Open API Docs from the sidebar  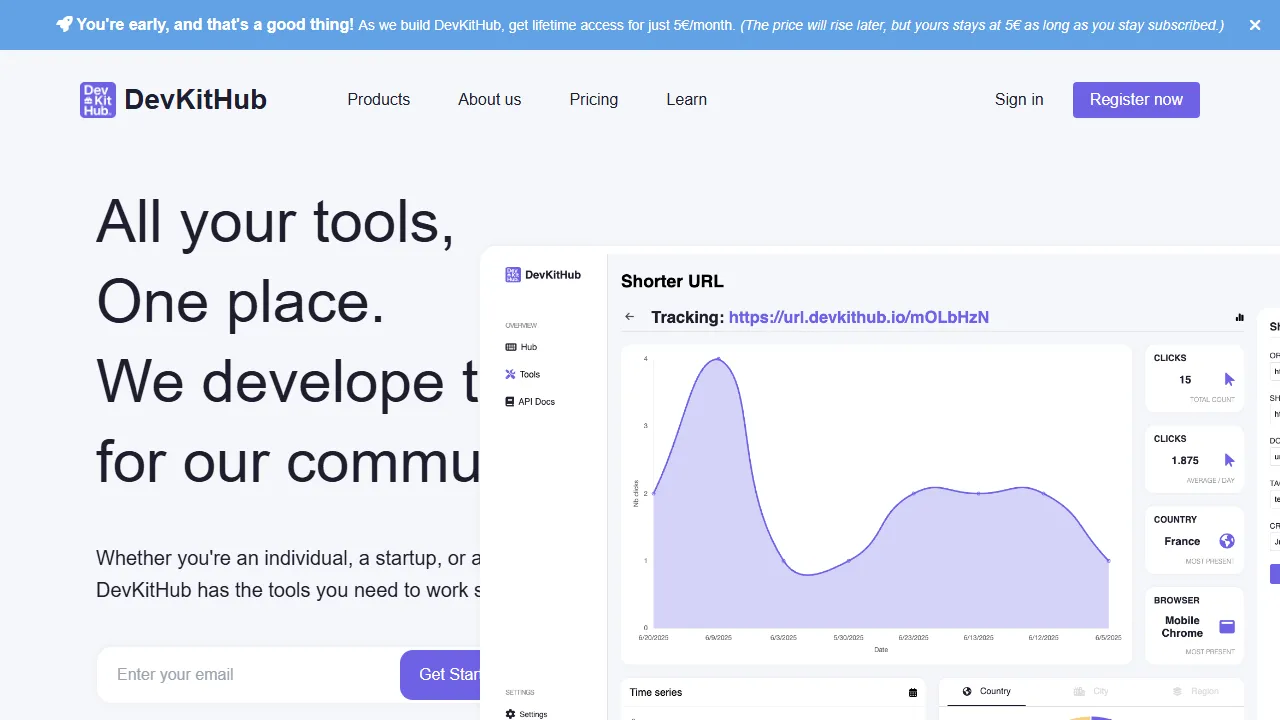pyautogui.click(x=534, y=401)
